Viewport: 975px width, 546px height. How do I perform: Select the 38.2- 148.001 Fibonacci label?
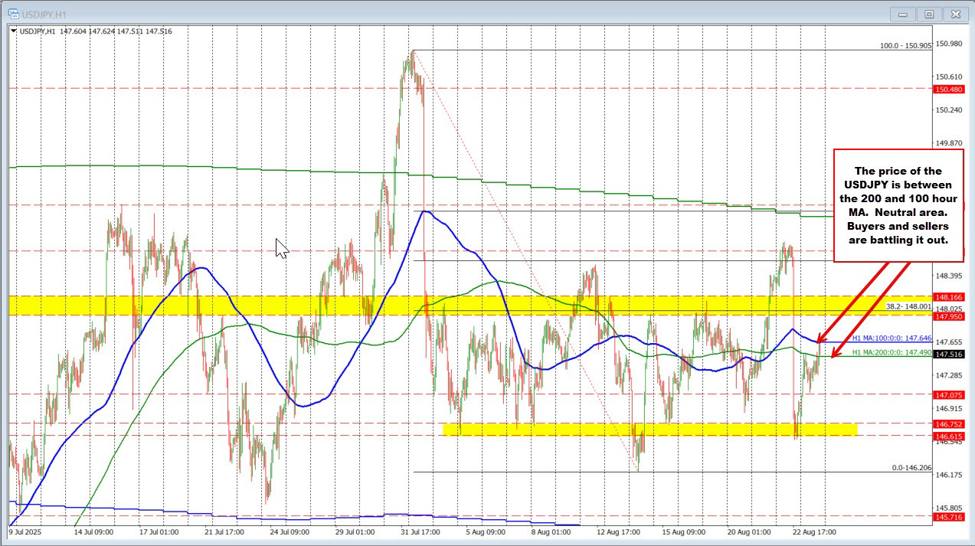tap(908, 307)
